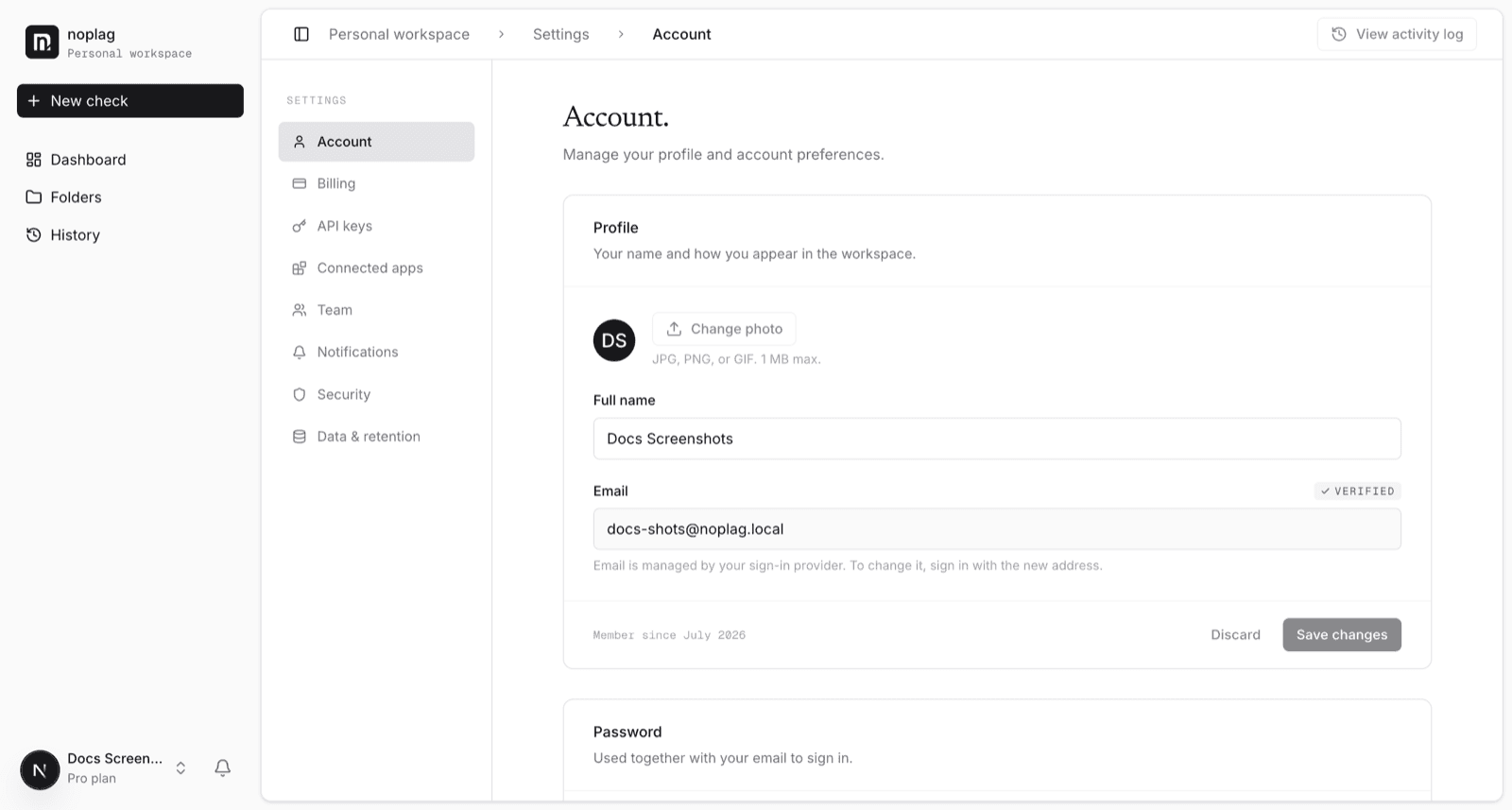Viewport: 1512px width, 810px height.
Task: Click View activity log button
Action: pyautogui.click(x=1397, y=34)
